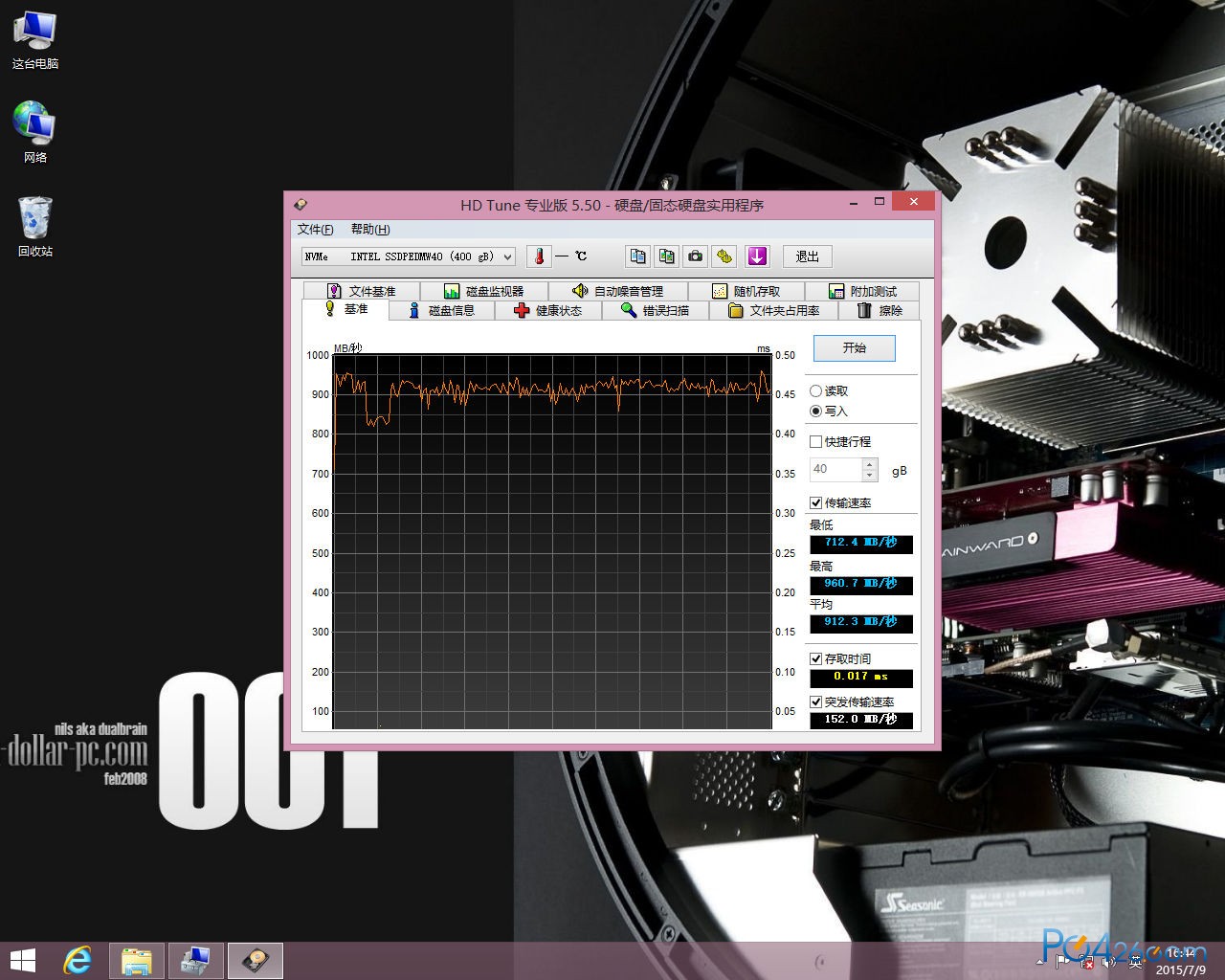Click the temperature thermometer icon
The height and width of the screenshot is (980, 1225).
coord(539,256)
